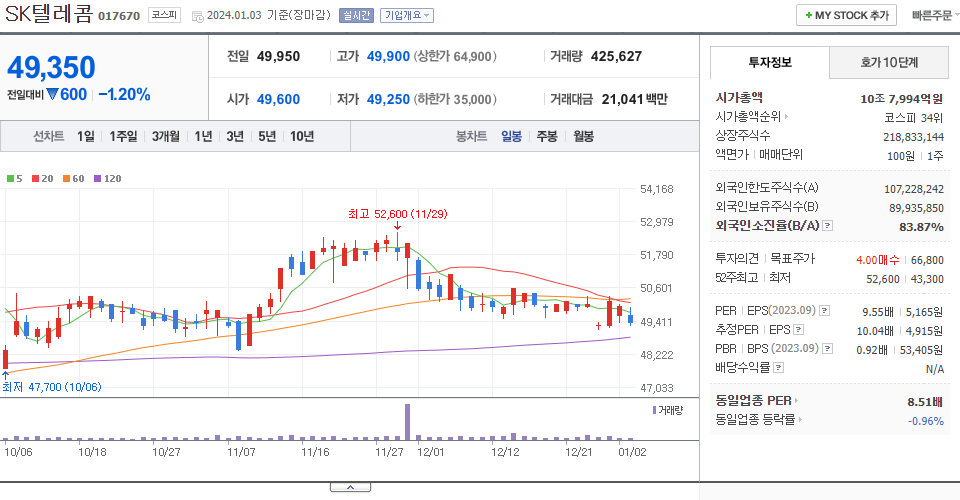Click the 거래대금 value 21,041
Viewport: 960px width, 500px height.
point(623,99)
